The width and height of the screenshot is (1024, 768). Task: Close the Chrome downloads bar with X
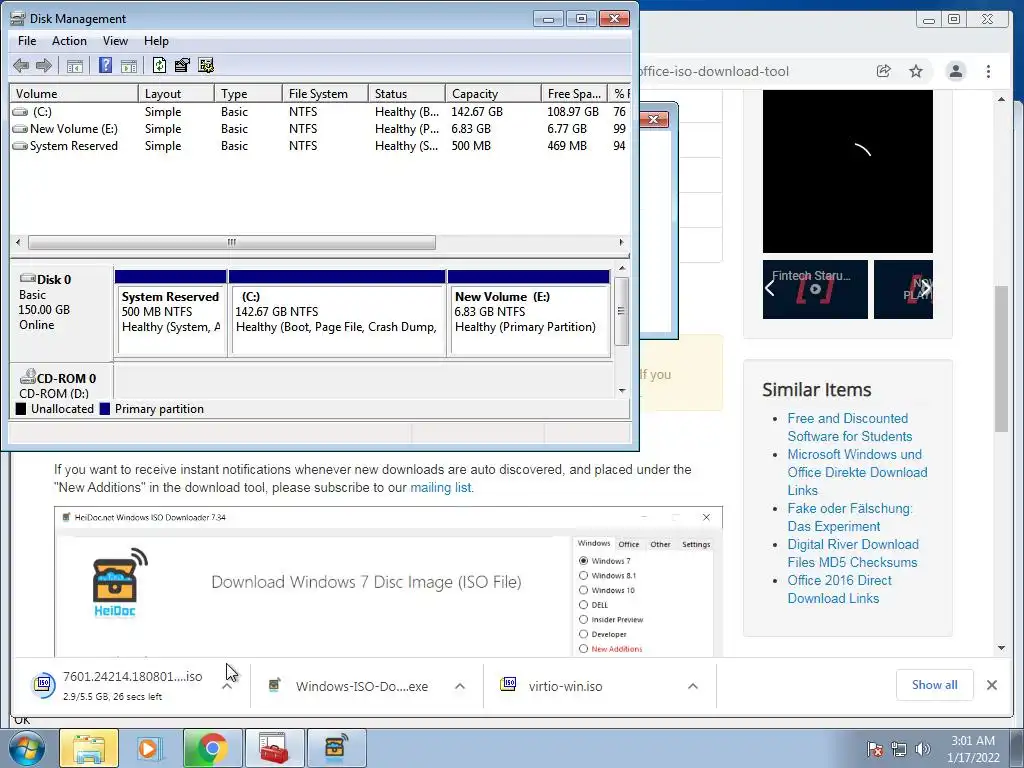(991, 685)
